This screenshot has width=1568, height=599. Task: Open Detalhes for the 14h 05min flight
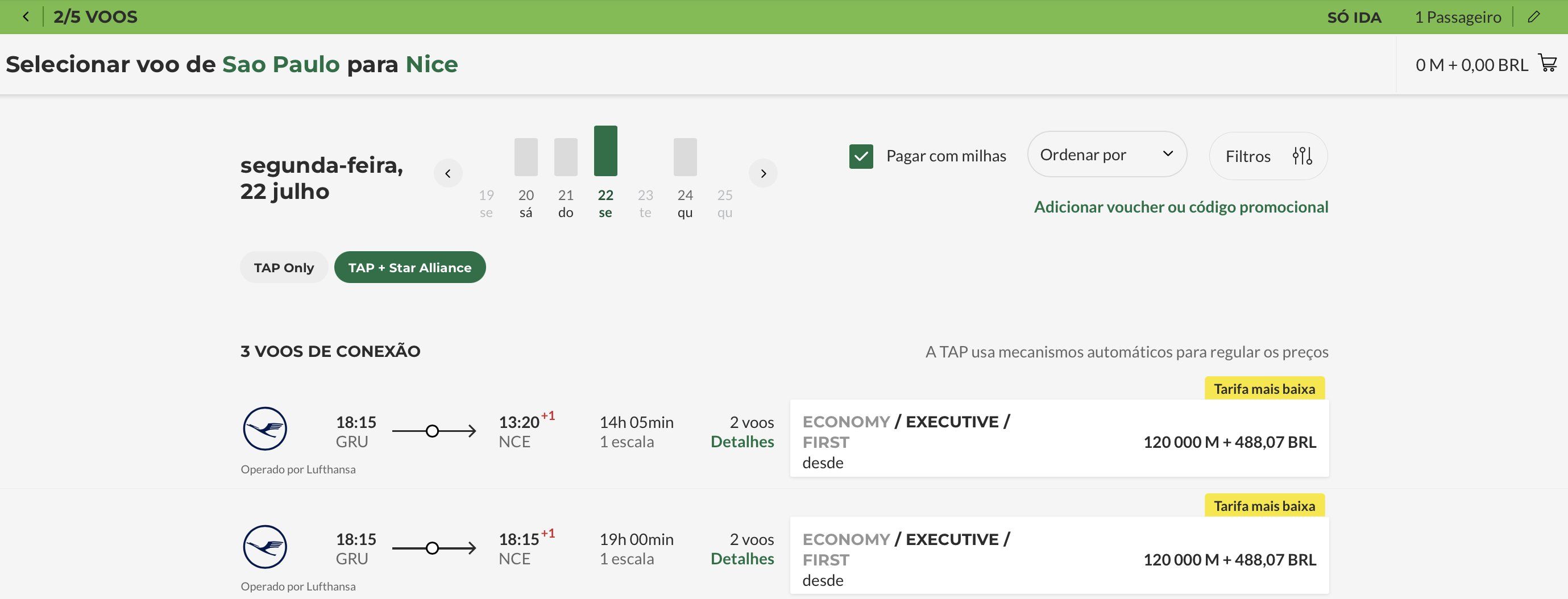click(x=742, y=442)
